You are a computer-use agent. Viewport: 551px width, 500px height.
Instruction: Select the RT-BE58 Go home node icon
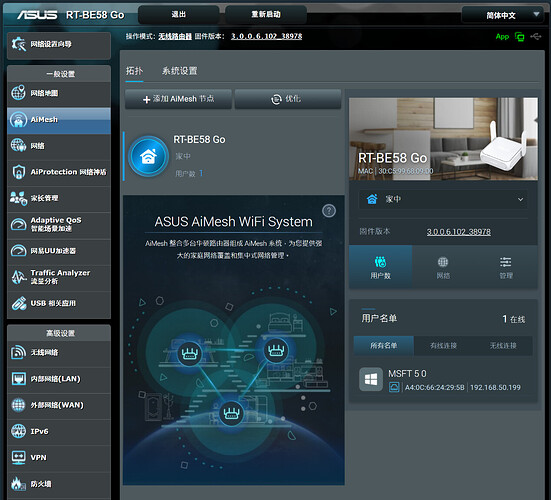(148, 156)
